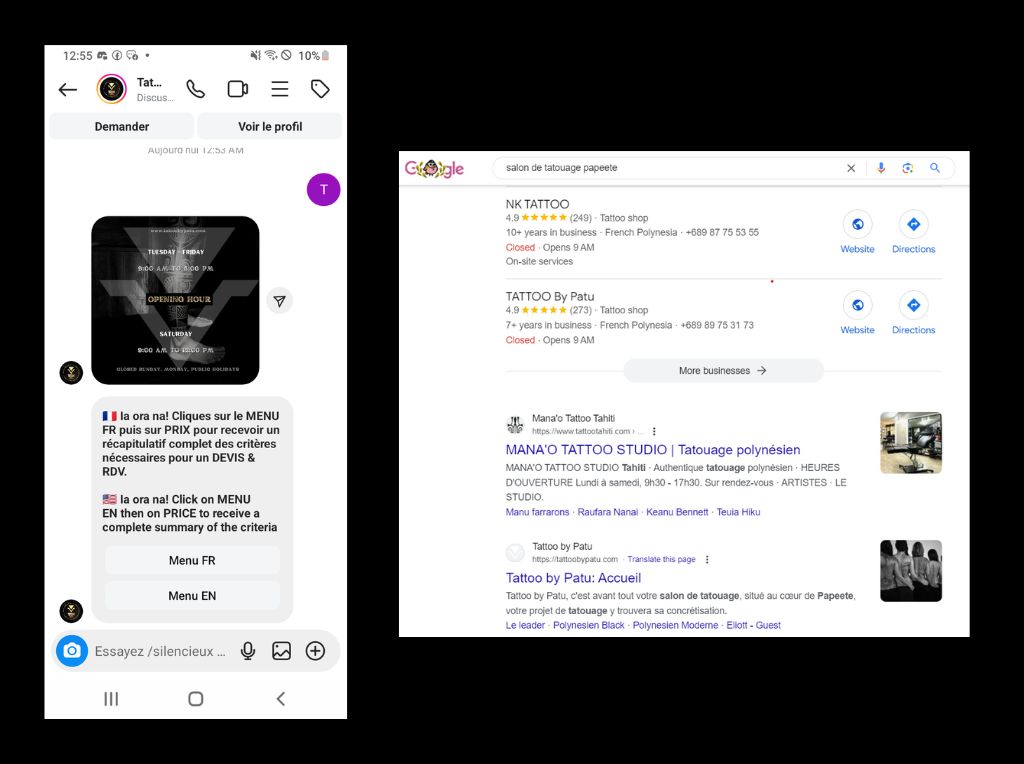Open Mana'o Tattoo studio thumbnail image
Viewport: 1024px width, 764px height.
[x=911, y=443]
